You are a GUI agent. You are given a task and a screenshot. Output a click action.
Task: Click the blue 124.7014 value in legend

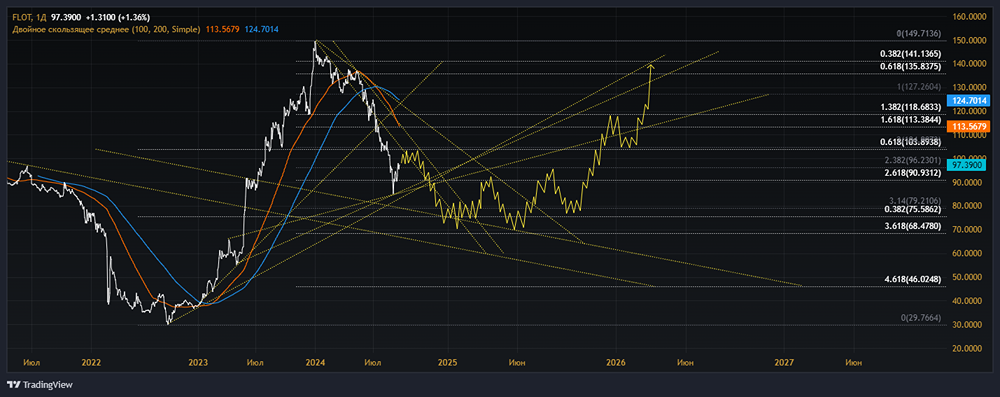click(262, 29)
